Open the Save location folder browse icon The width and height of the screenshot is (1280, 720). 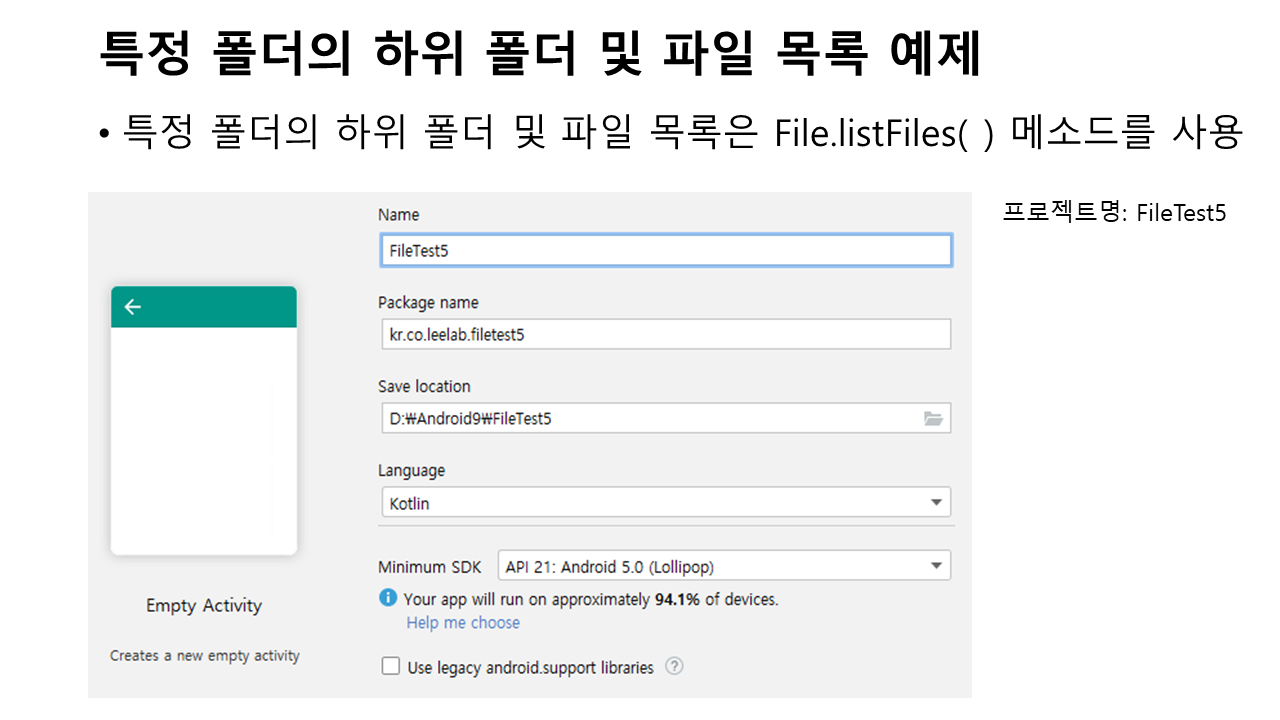933,419
